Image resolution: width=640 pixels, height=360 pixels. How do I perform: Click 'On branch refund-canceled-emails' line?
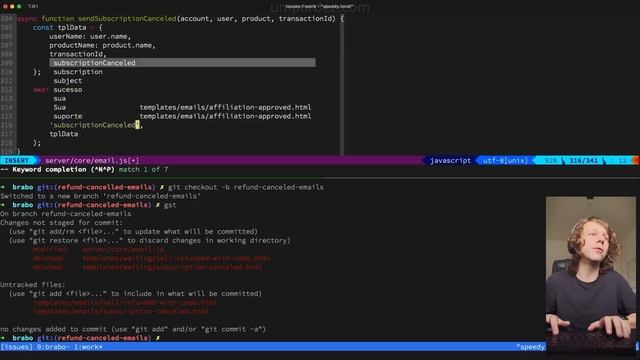pyautogui.click(x=66, y=214)
